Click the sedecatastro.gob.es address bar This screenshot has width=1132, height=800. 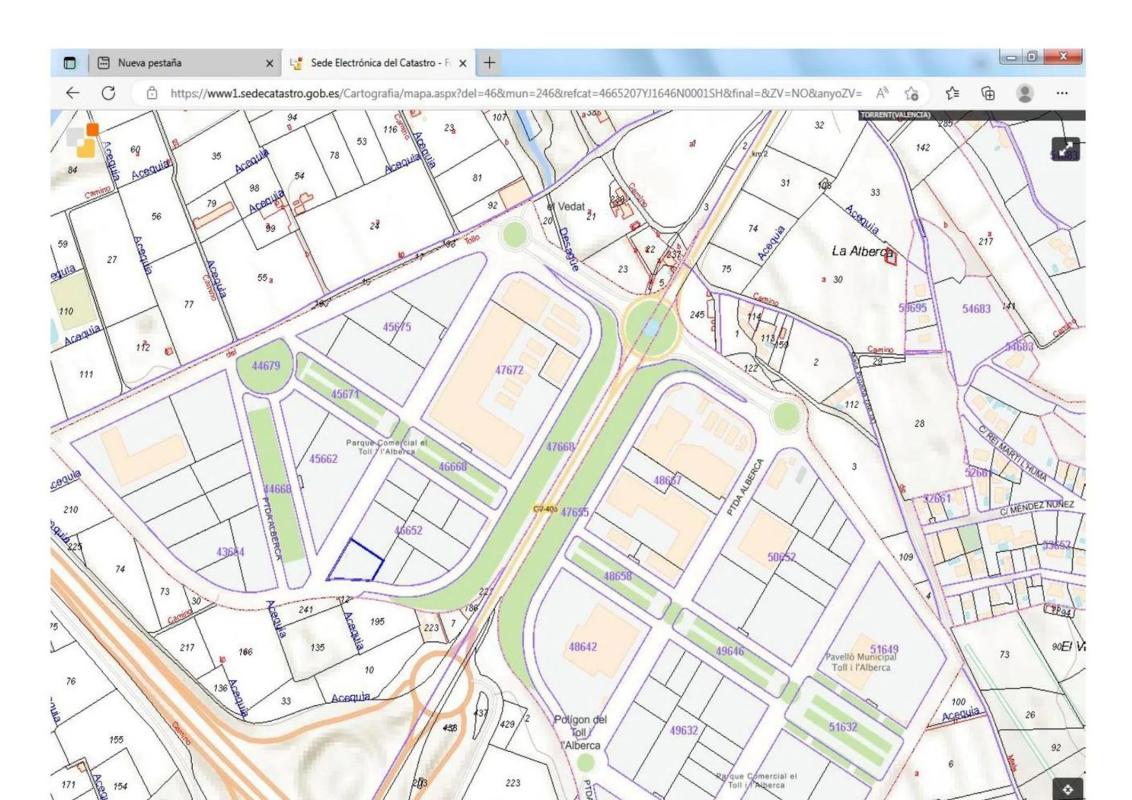(500, 93)
